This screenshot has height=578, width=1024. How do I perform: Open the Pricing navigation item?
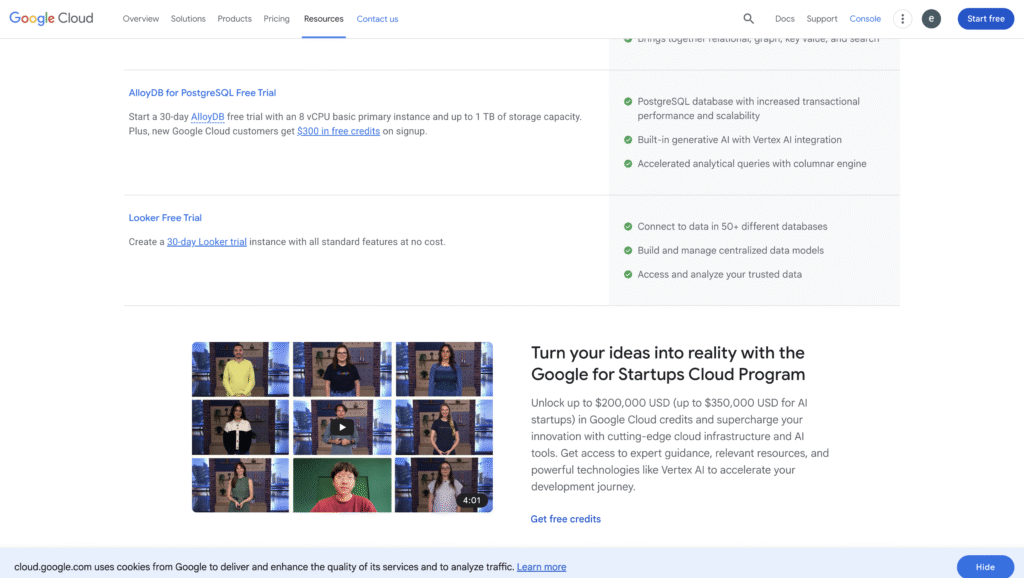click(x=277, y=19)
